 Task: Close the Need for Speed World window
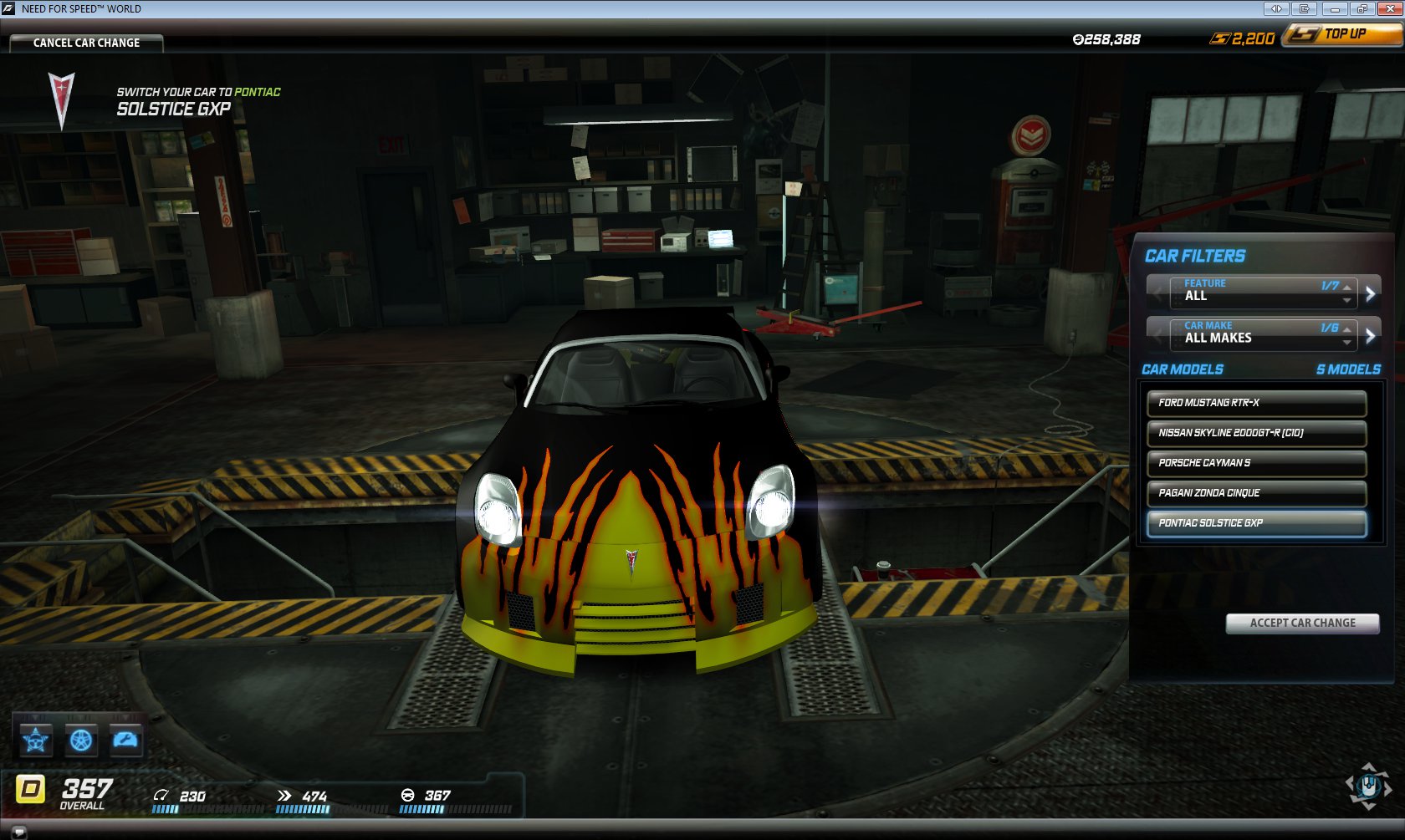1389,8
